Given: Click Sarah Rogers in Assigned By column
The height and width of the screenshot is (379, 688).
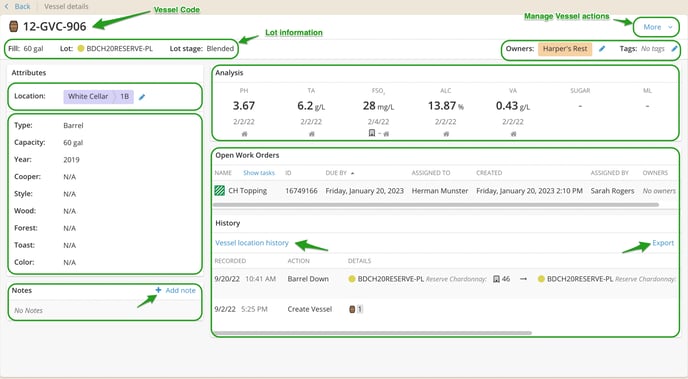Looking at the screenshot, I should (x=612, y=191).
